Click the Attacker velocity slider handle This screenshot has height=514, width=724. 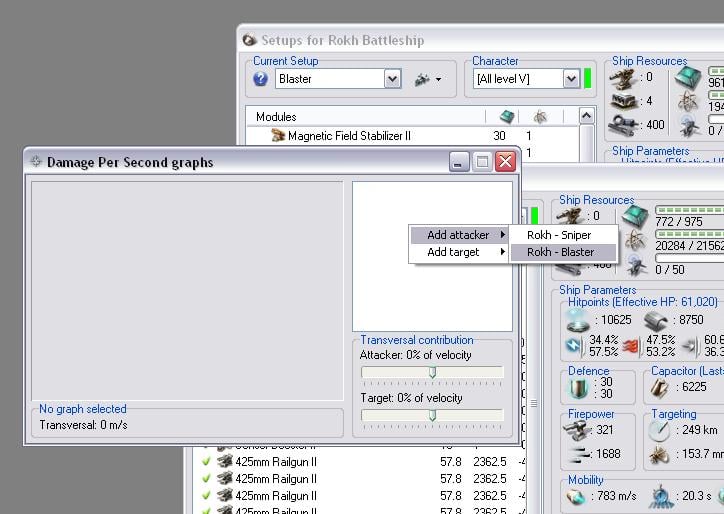[432, 372]
